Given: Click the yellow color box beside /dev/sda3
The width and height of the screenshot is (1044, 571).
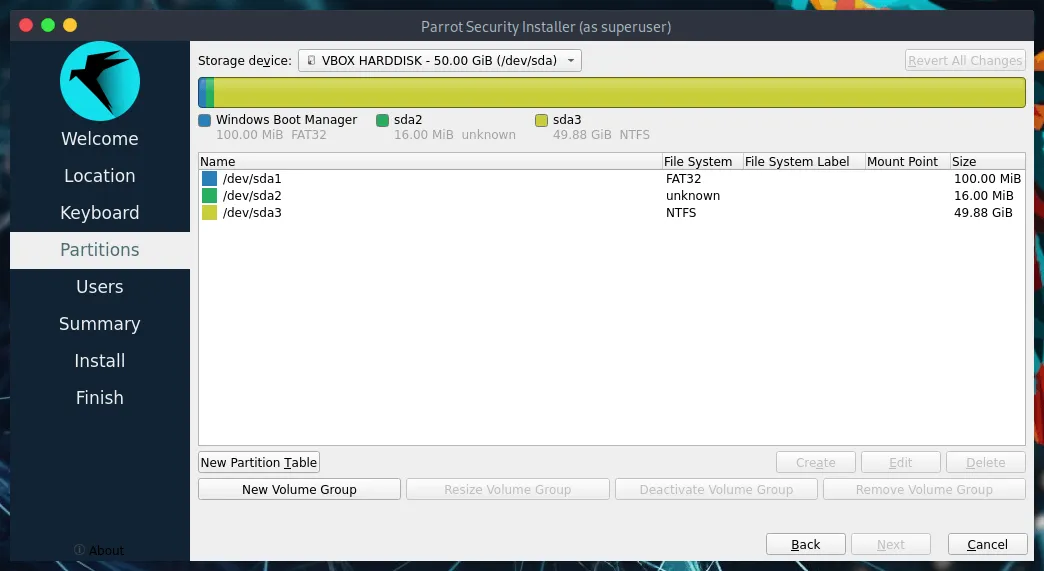Looking at the screenshot, I should pos(209,212).
